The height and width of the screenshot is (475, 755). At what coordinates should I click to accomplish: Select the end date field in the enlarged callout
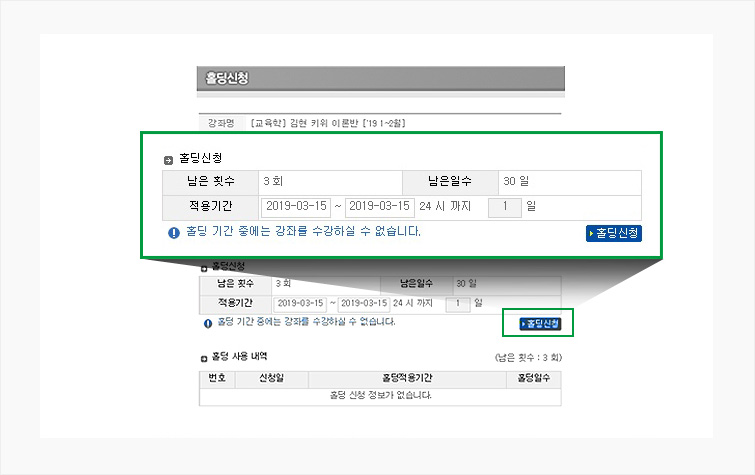tap(379, 207)
